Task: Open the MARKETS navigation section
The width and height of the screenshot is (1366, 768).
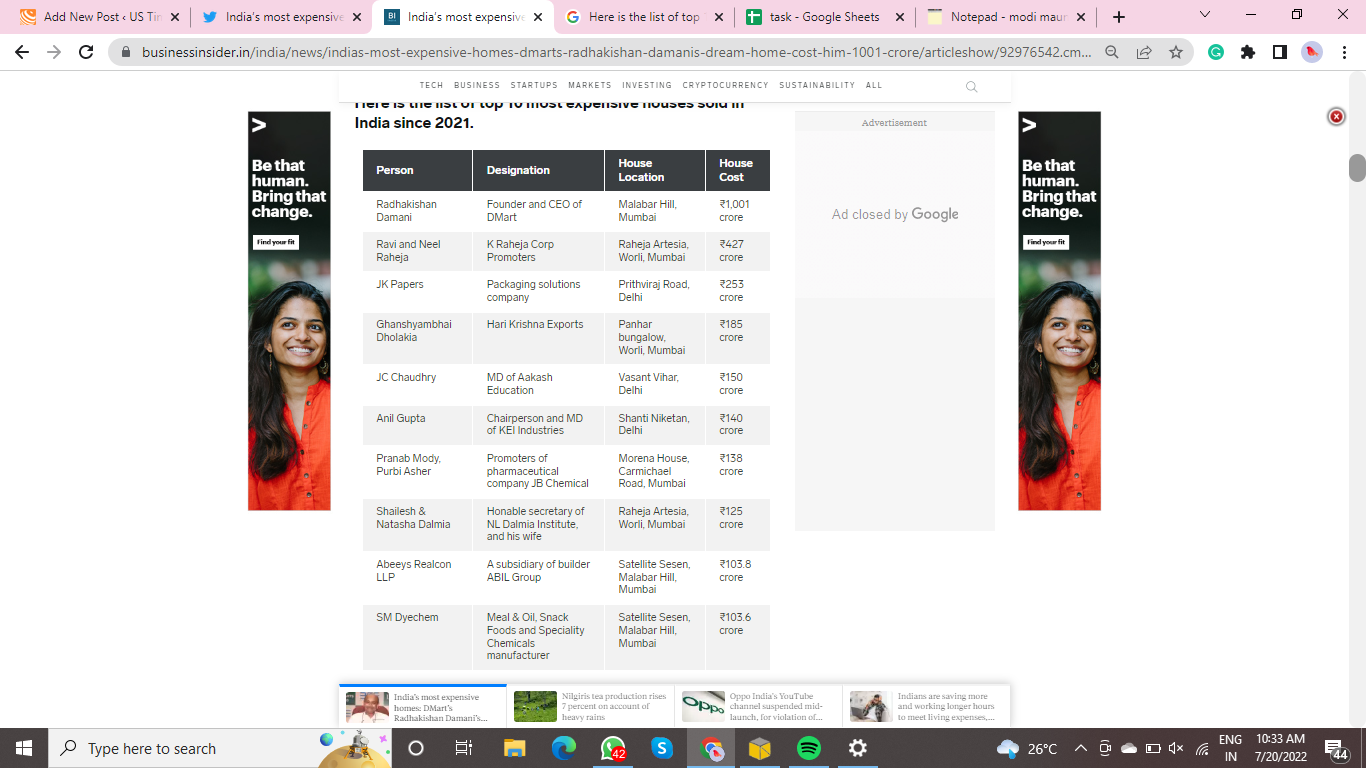Action: 590,86
